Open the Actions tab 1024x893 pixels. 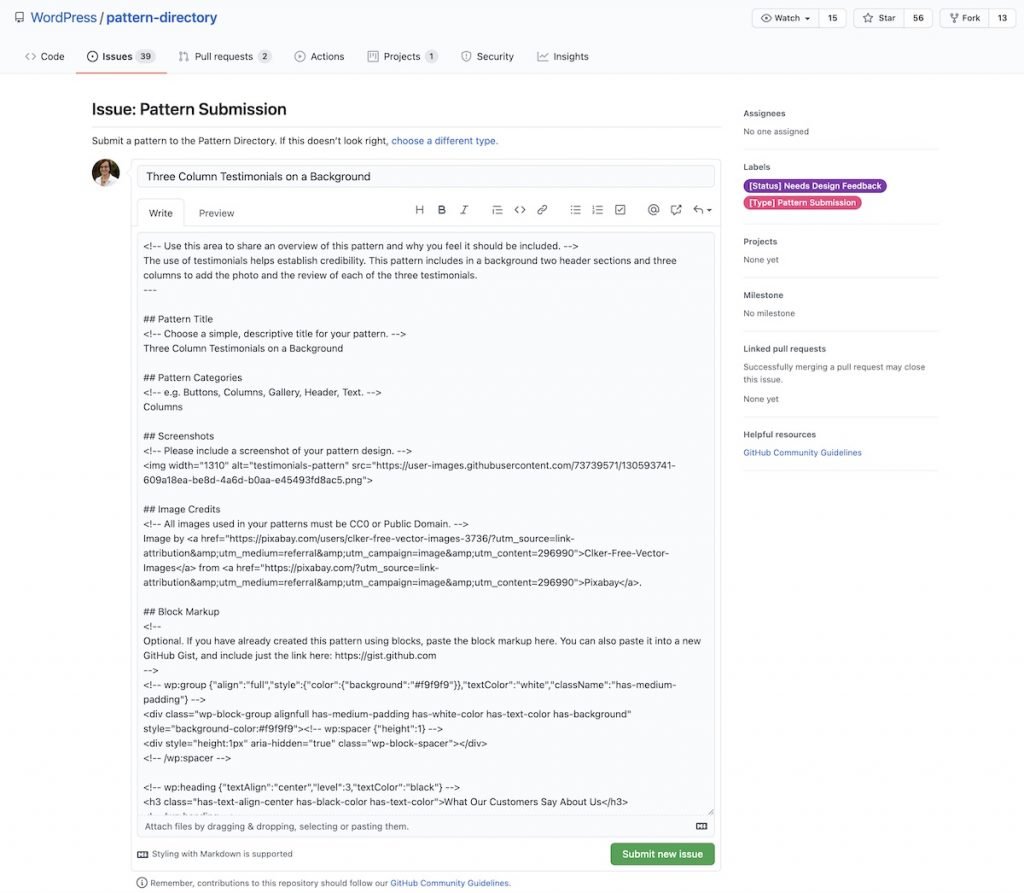coord(319,57)
